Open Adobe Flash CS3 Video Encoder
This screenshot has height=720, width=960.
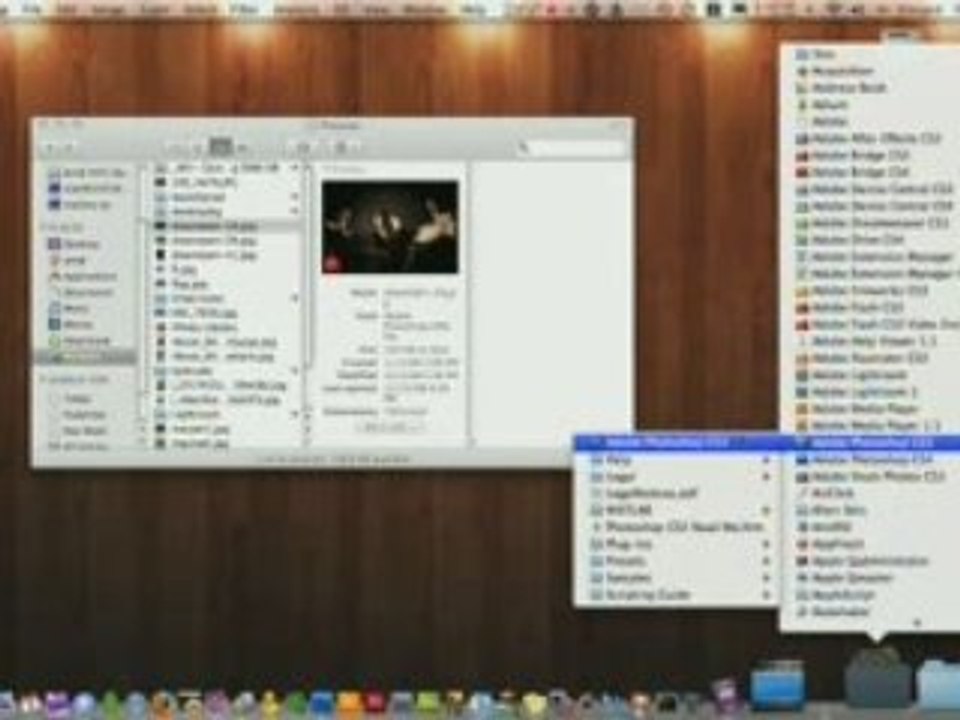(x=877, y=324)
